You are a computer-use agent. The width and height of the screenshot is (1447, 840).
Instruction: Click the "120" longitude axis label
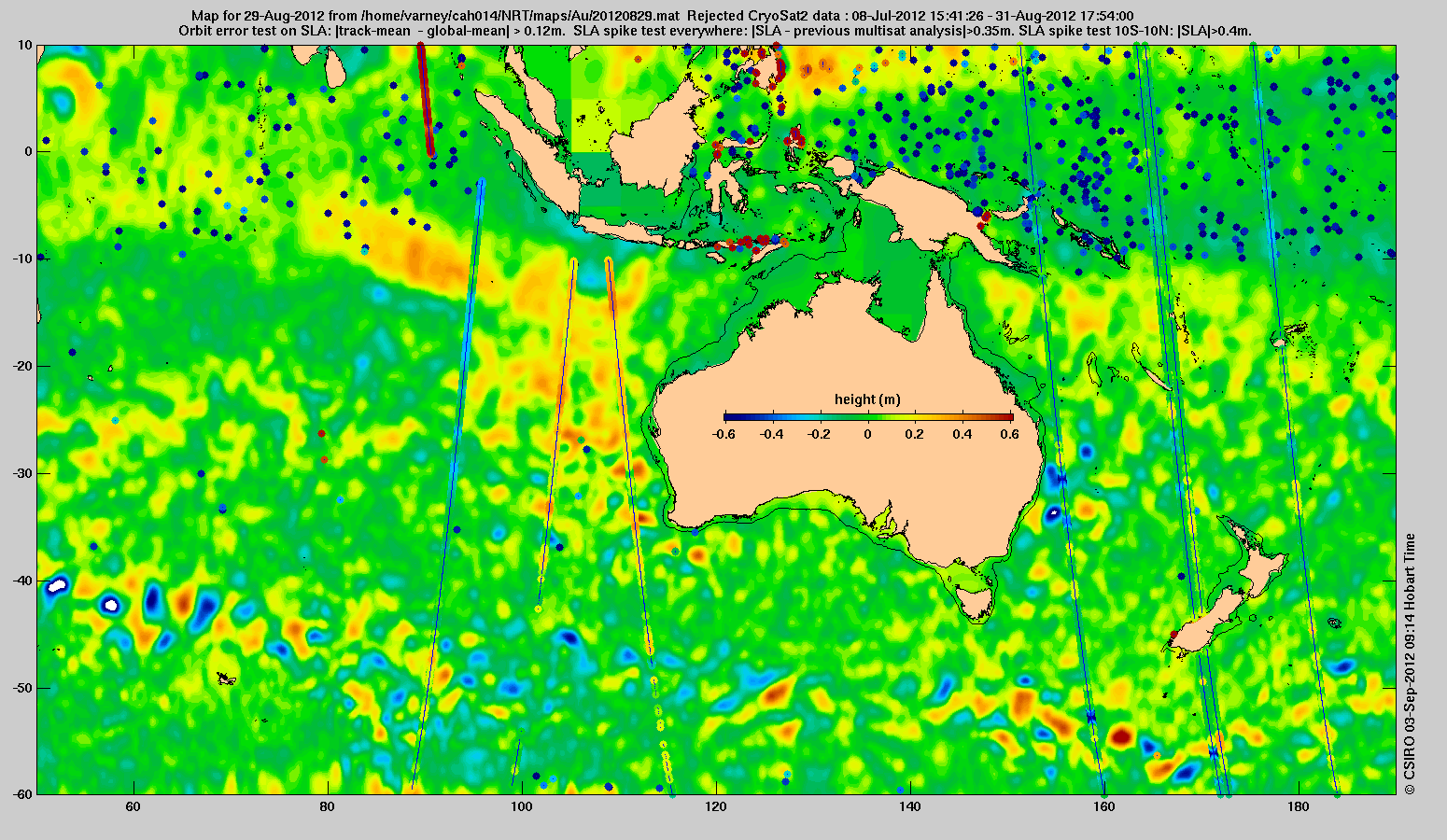pyautogui.click(x=715, y=805)
